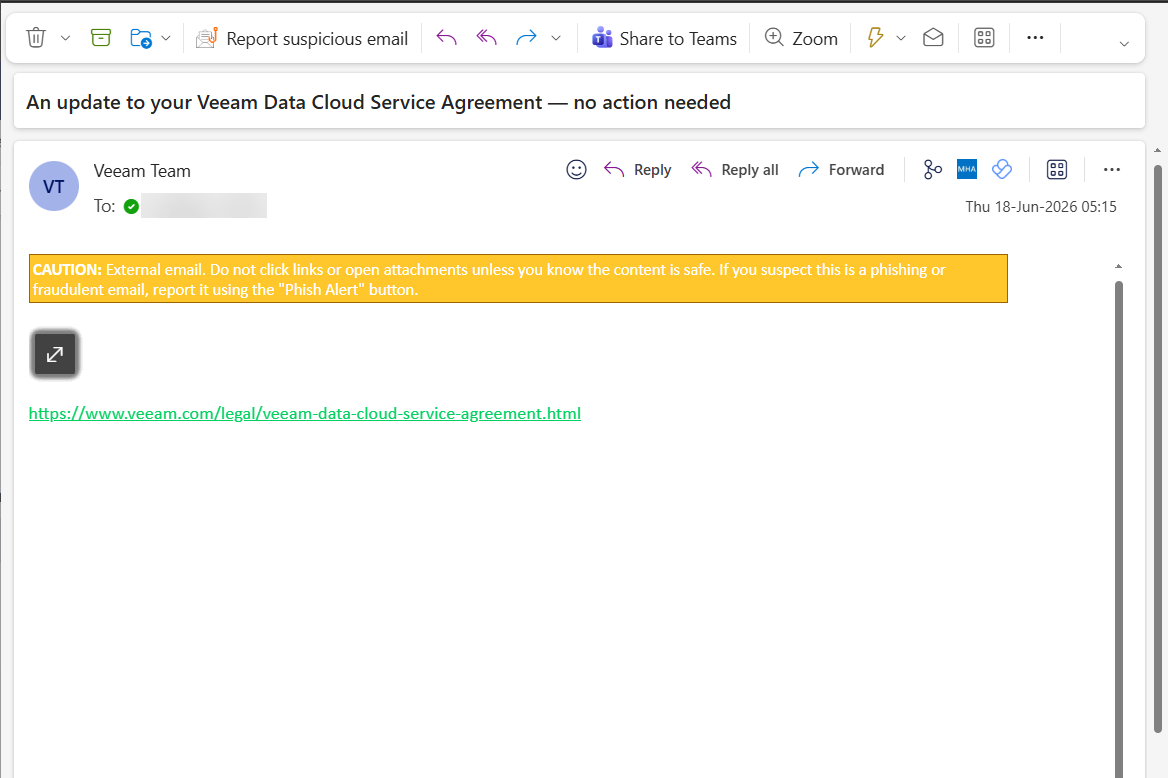Delete the email with the trash icon

[36, 38]
